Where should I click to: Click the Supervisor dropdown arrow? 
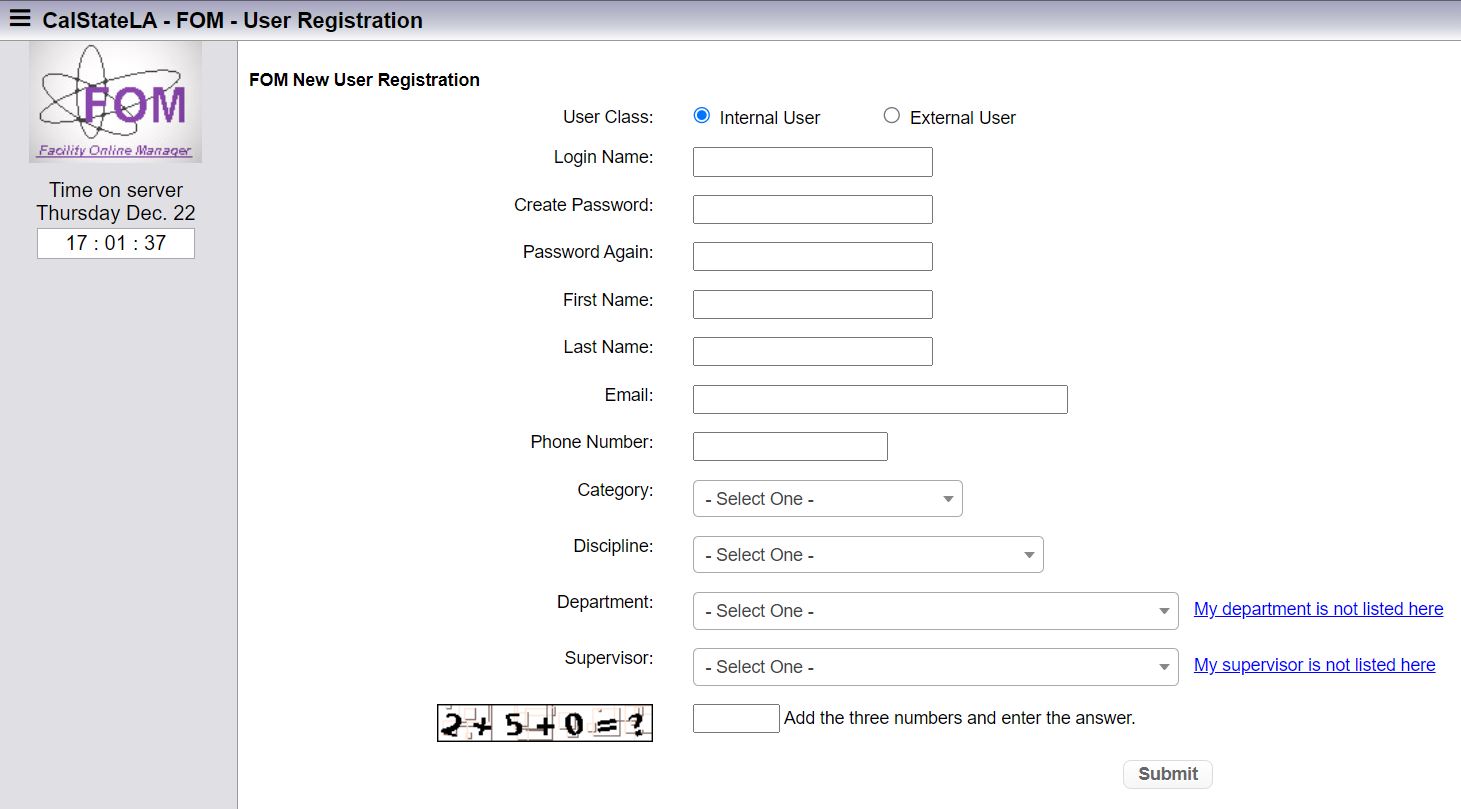pyautogui.click(x=1163, y=666)
